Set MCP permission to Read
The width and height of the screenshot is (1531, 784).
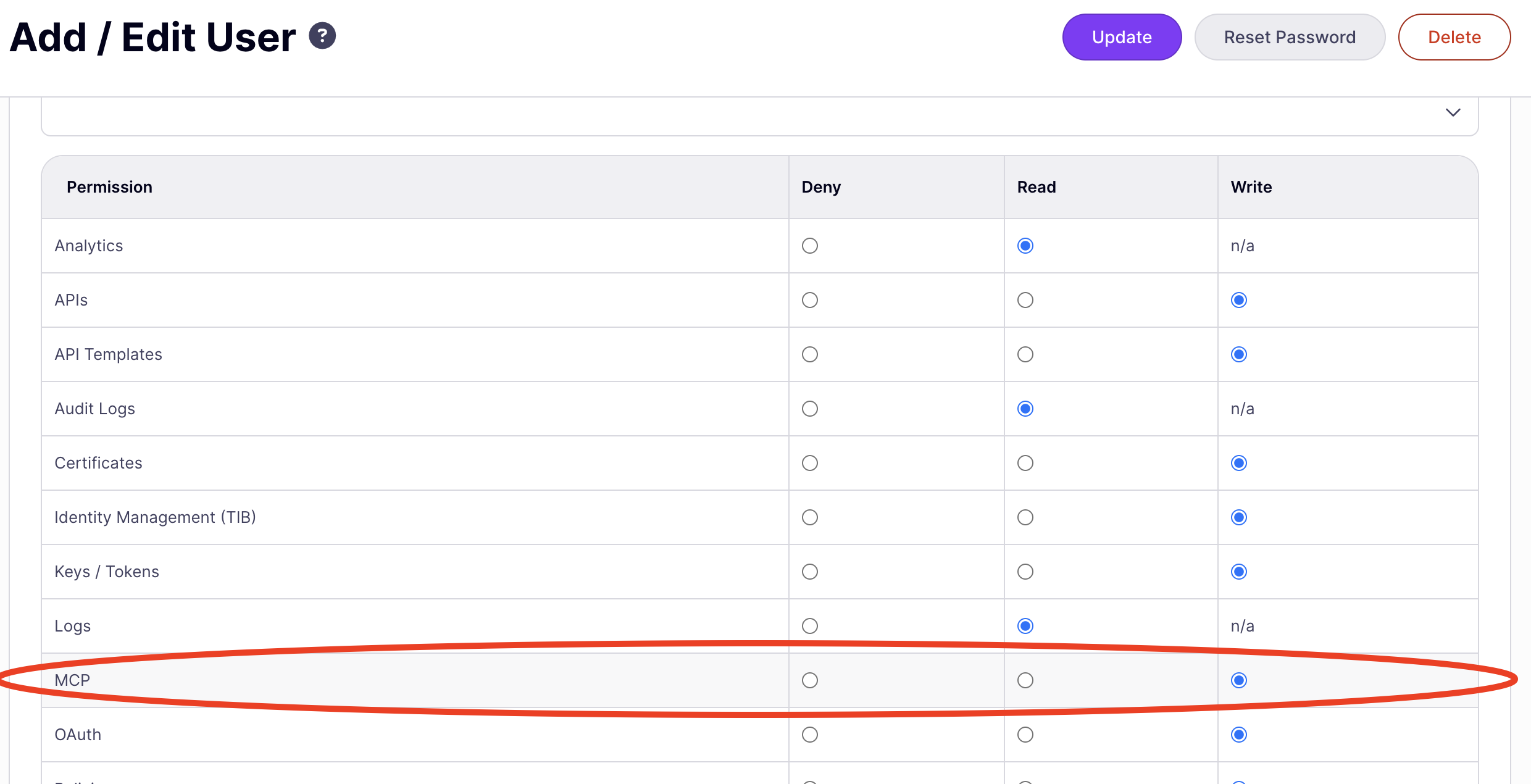click(x=1025, y=680)
